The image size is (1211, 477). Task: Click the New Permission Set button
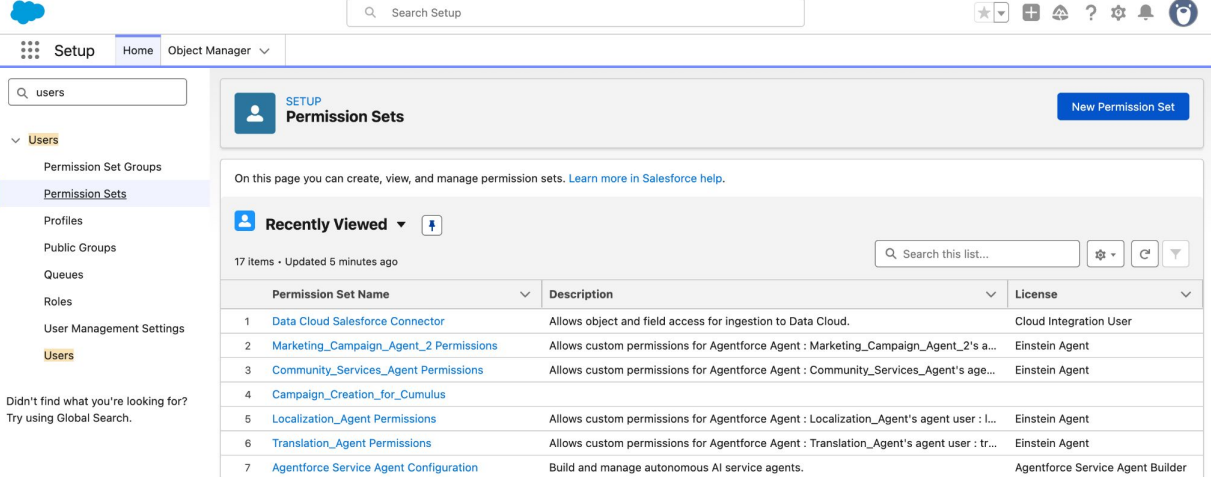point(1123,107)
